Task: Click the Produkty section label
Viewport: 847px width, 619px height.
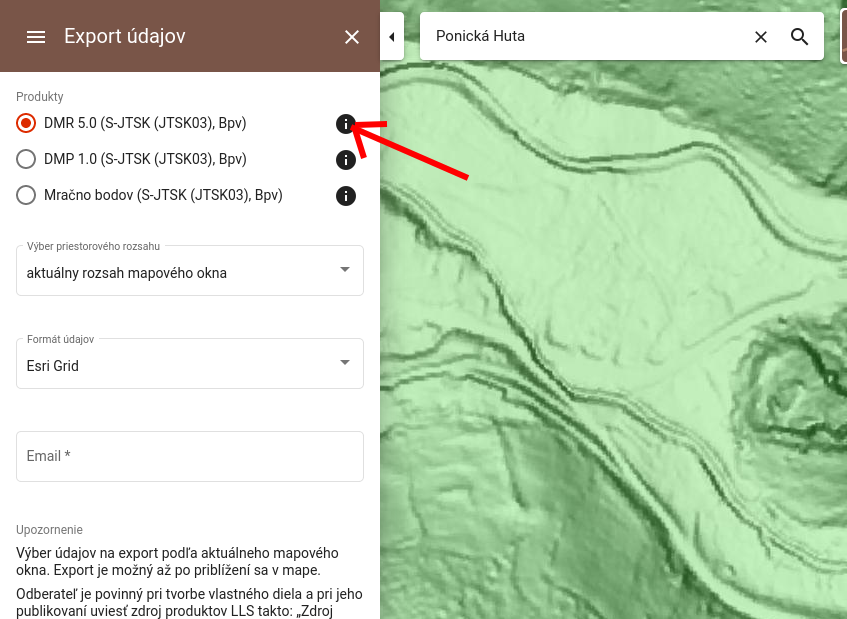Action: [39, 97]
